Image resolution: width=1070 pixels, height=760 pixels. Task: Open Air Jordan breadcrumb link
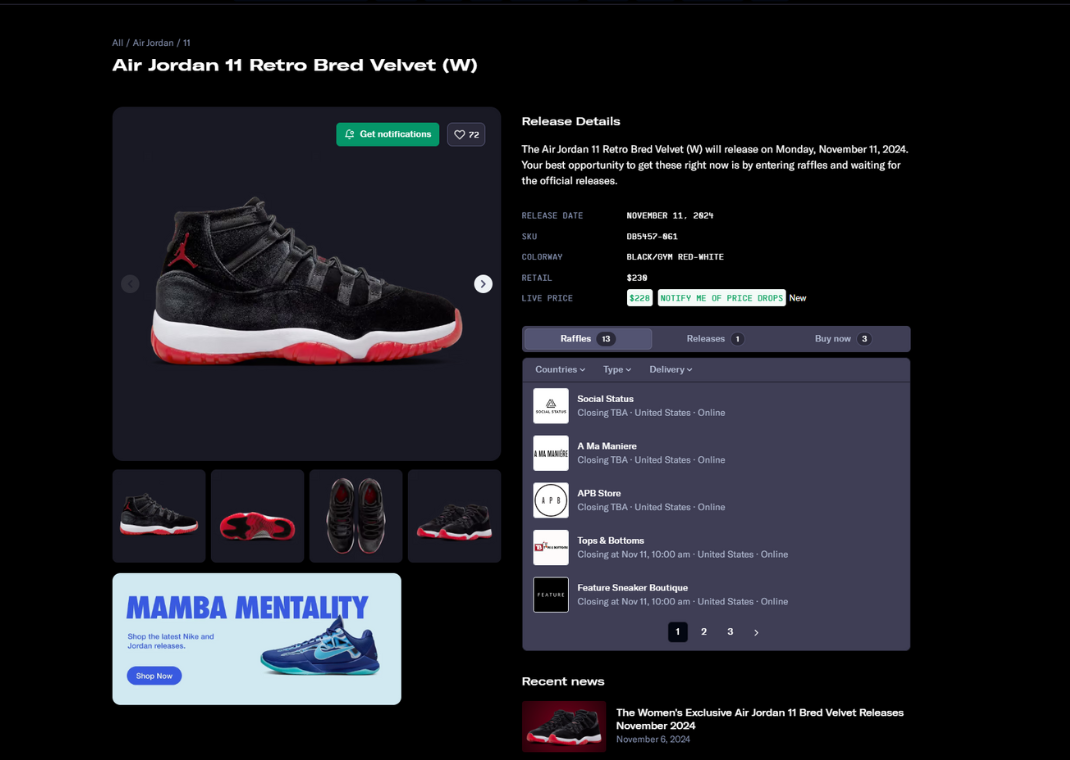click(153, 43)
